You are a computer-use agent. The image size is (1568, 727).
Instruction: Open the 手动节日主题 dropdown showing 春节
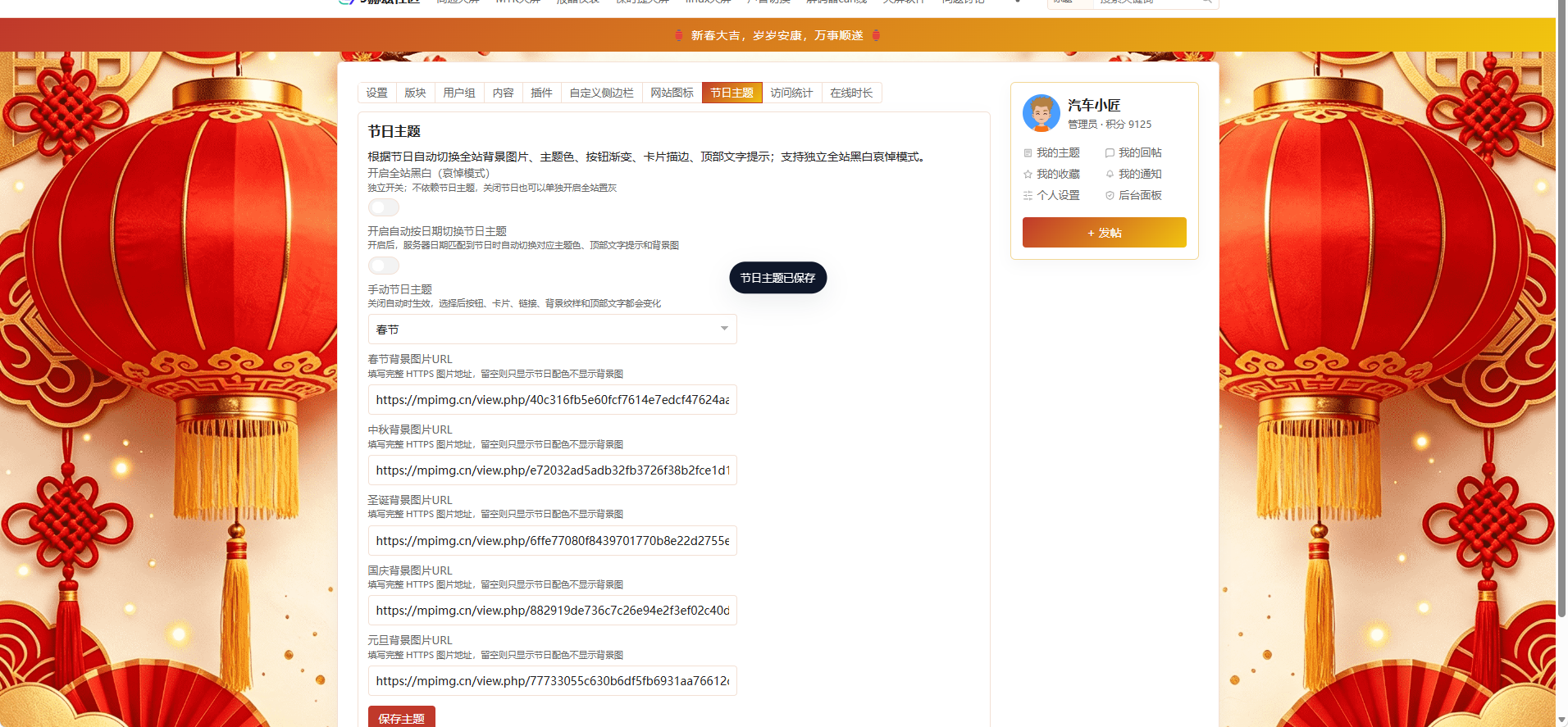point(552,329)
